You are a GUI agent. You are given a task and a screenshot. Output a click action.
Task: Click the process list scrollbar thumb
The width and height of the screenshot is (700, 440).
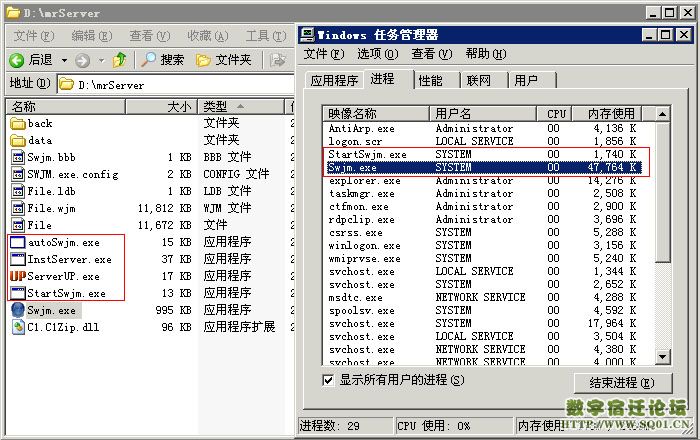coord(662,192)
